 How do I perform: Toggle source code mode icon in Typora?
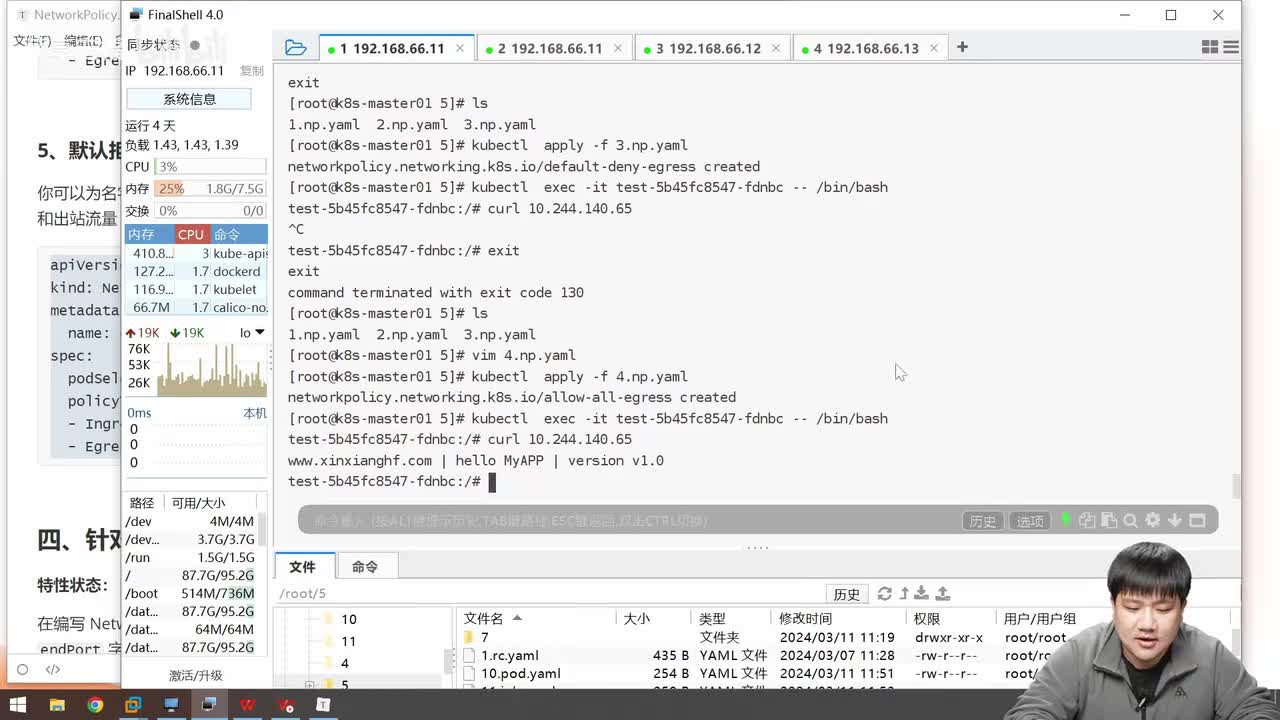pos(52,669)
